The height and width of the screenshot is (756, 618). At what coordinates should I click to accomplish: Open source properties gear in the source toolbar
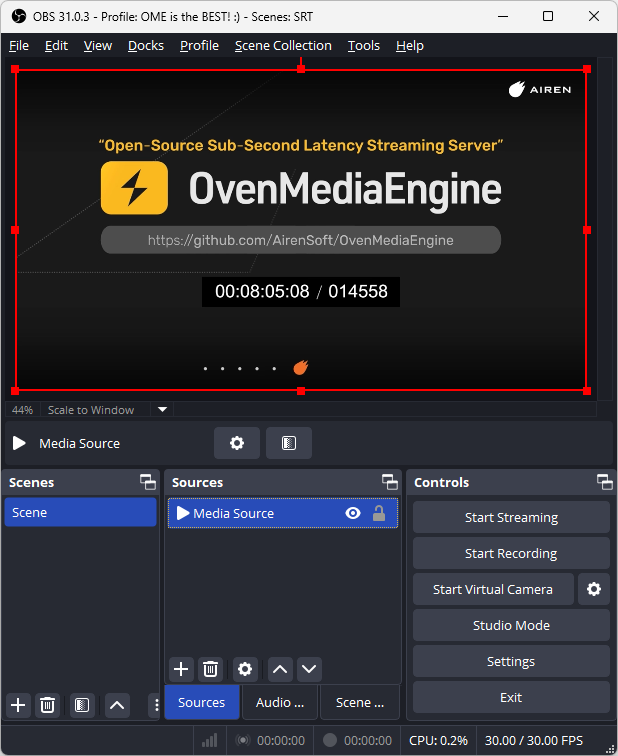point(237,443)
